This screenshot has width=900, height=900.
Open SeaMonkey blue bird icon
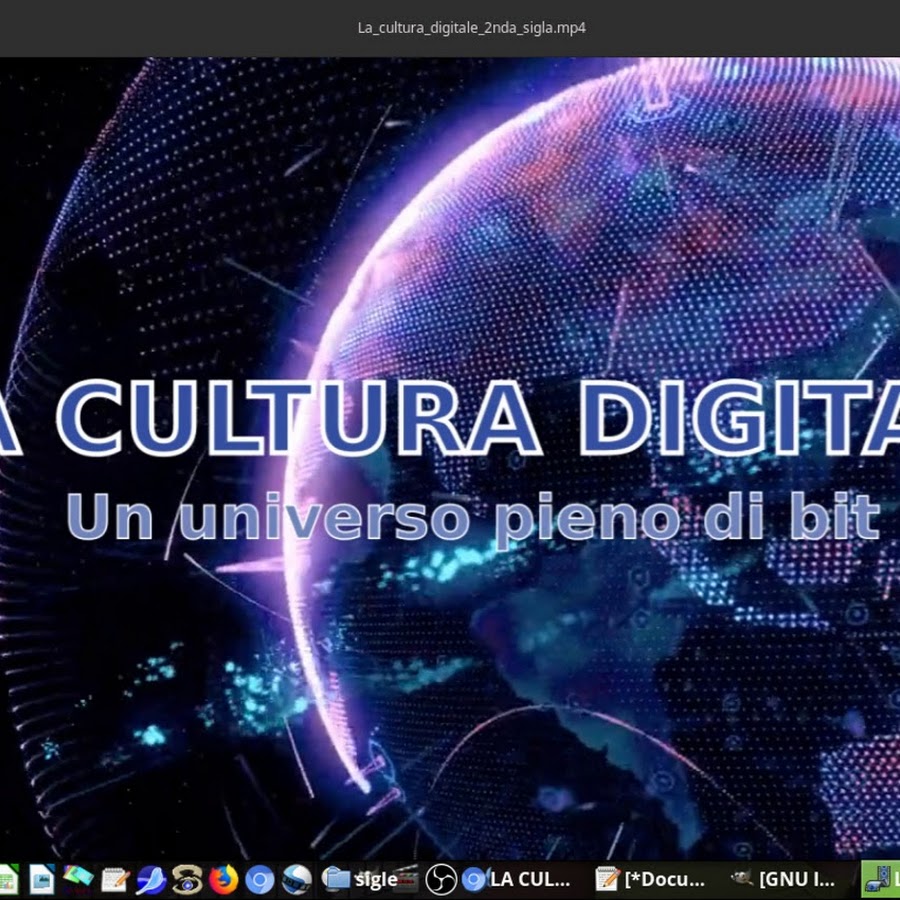click(151, 880)
